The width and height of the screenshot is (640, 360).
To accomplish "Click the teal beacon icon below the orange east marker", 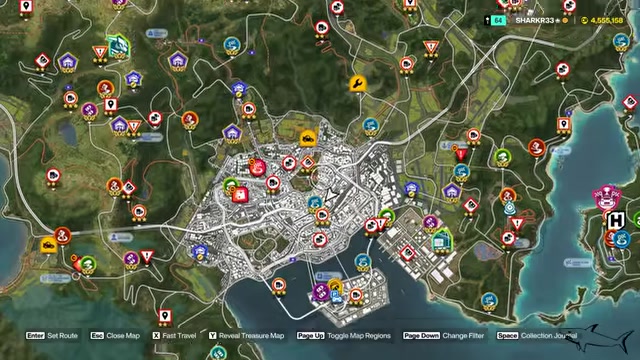I will point(510,209).
